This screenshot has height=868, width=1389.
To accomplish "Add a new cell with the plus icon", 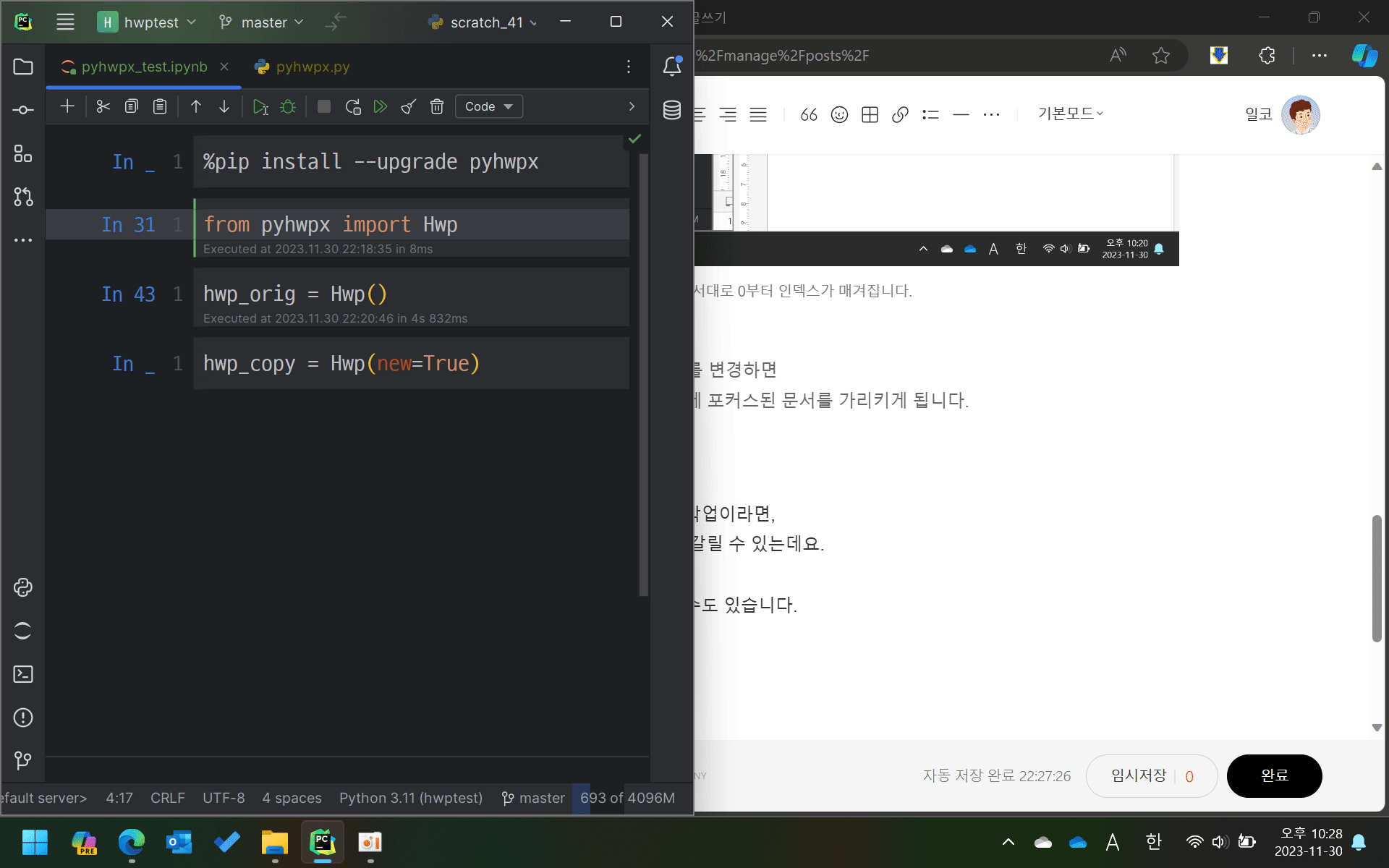I will tap(67, 106).
